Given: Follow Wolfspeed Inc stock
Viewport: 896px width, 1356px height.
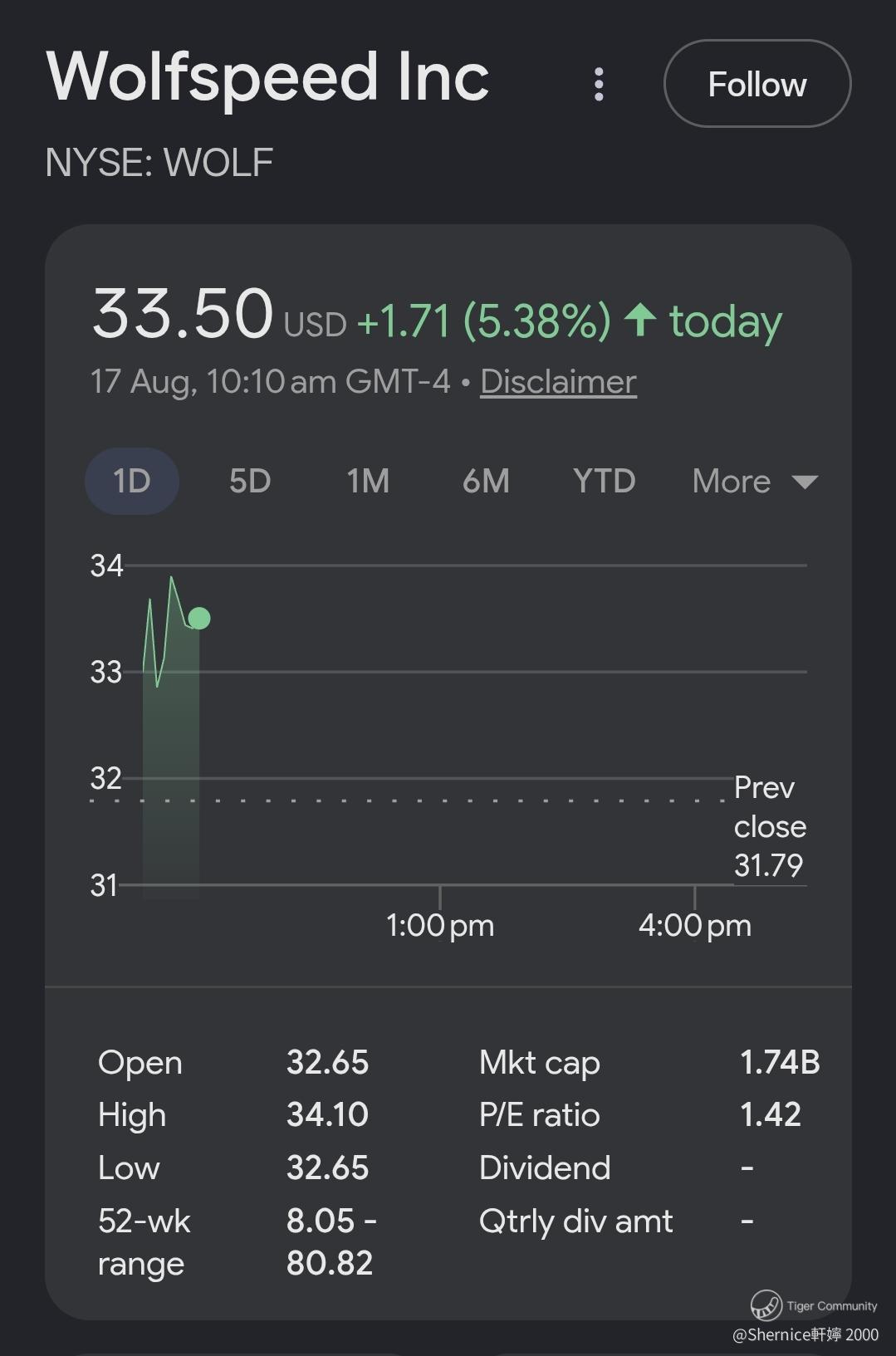Looking at the screenshot, I should (757, 84).
